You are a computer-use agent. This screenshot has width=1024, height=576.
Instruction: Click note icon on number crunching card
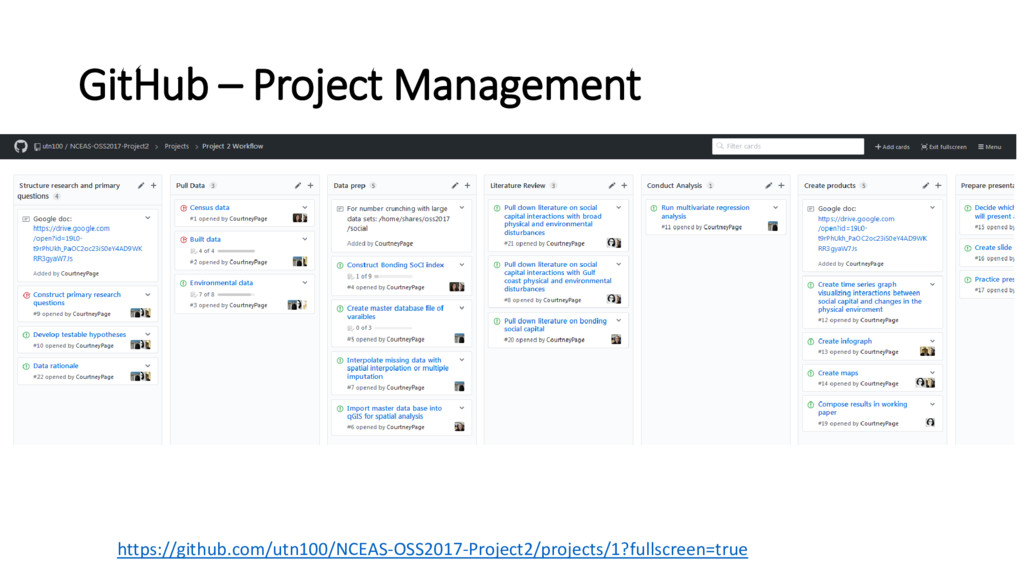340,209
